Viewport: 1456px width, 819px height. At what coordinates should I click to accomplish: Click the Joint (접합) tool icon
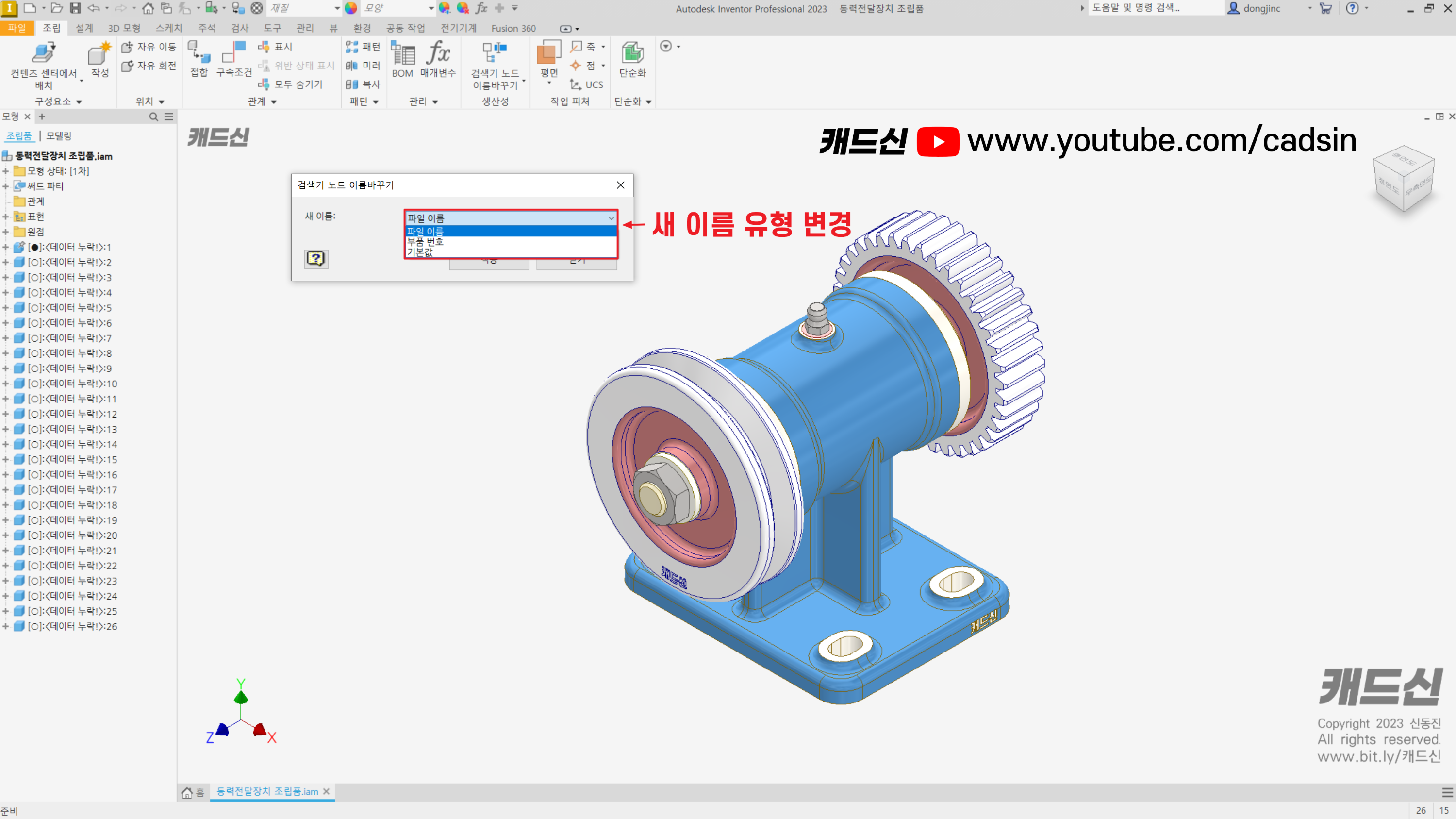pos(199,52)
